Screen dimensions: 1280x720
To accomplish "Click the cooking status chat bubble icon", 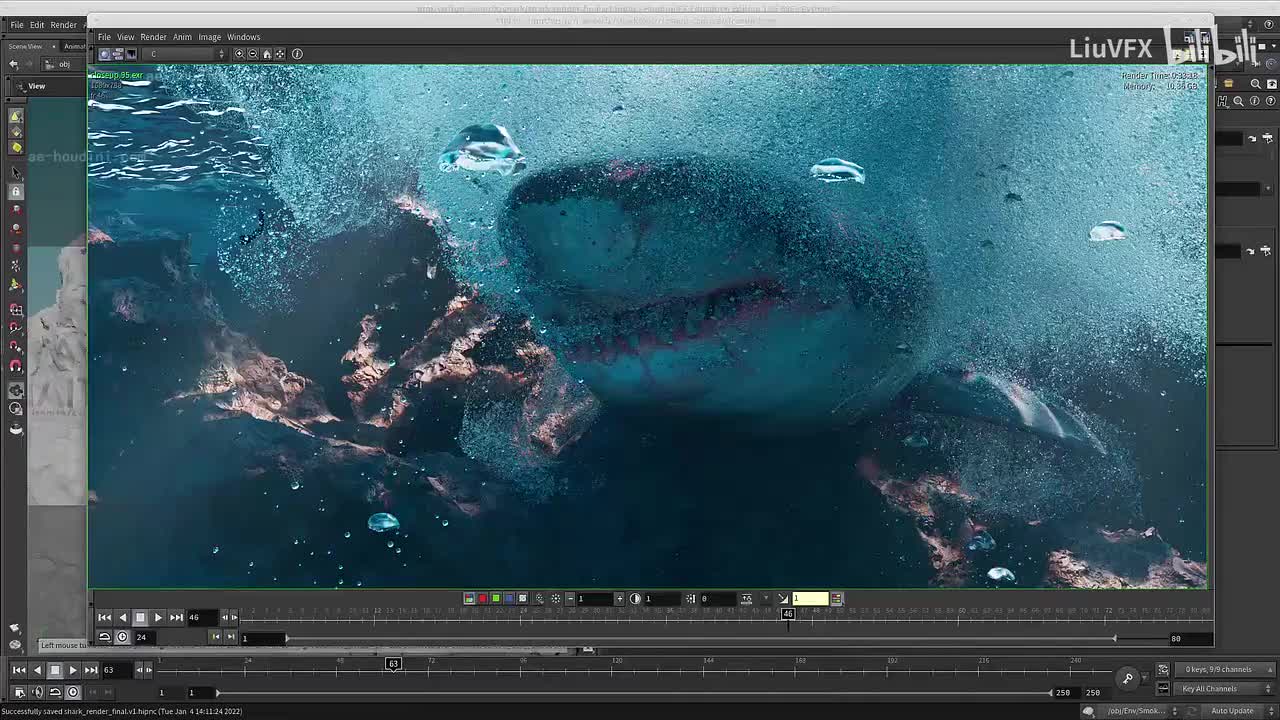I will click(x=1088, y=711).
